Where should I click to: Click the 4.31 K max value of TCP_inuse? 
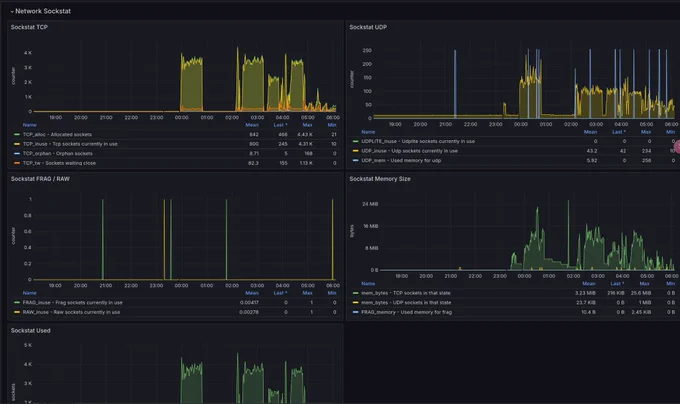tap(305, 144)
